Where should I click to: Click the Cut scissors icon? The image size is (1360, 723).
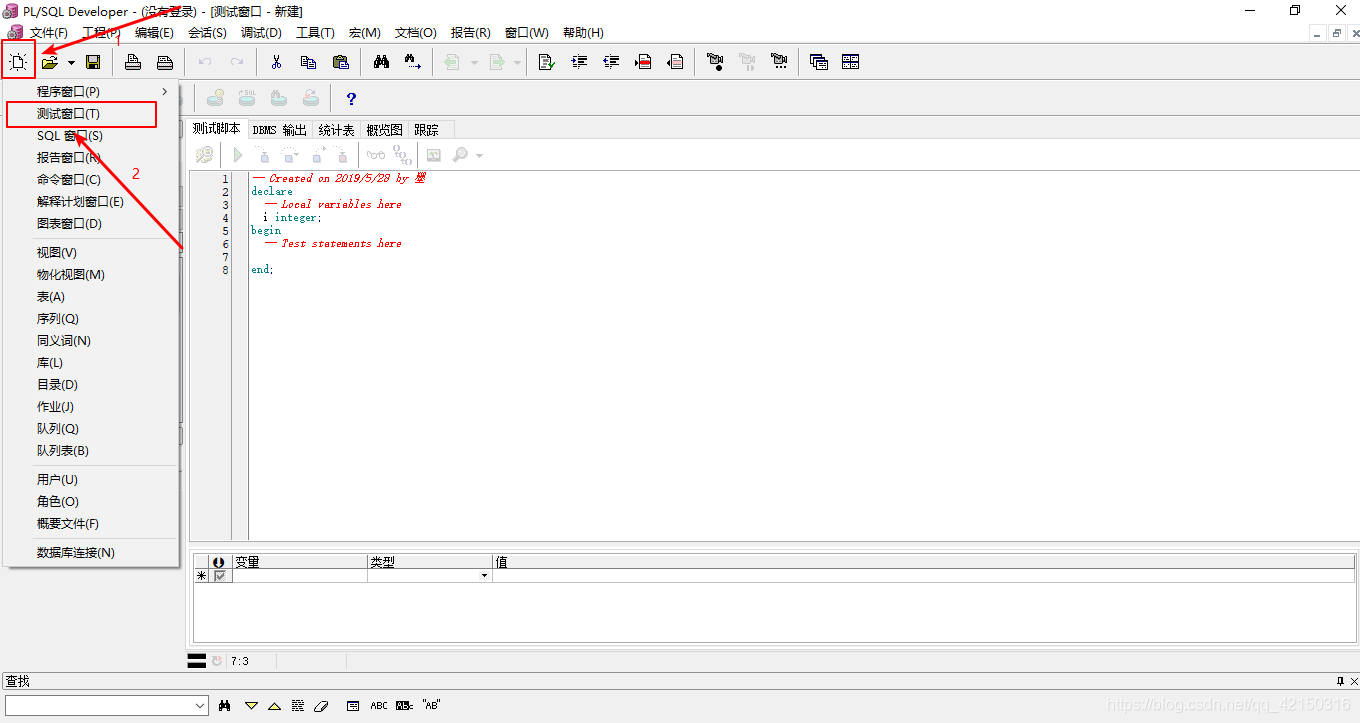[x=277, y=62]
